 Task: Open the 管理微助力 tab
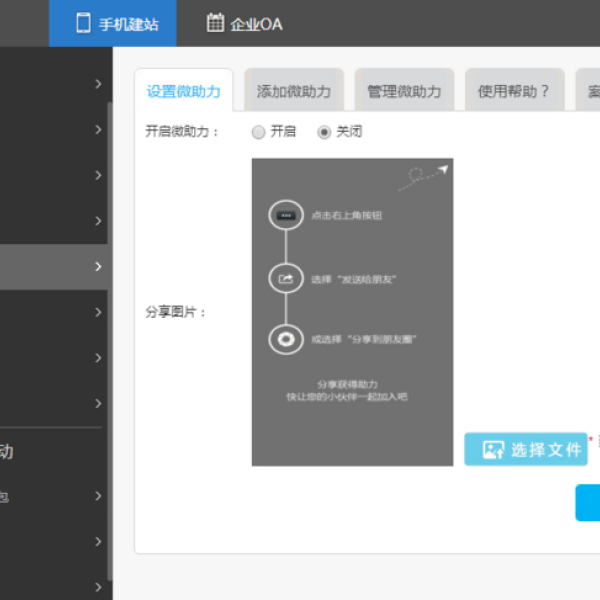coord(404,91)
